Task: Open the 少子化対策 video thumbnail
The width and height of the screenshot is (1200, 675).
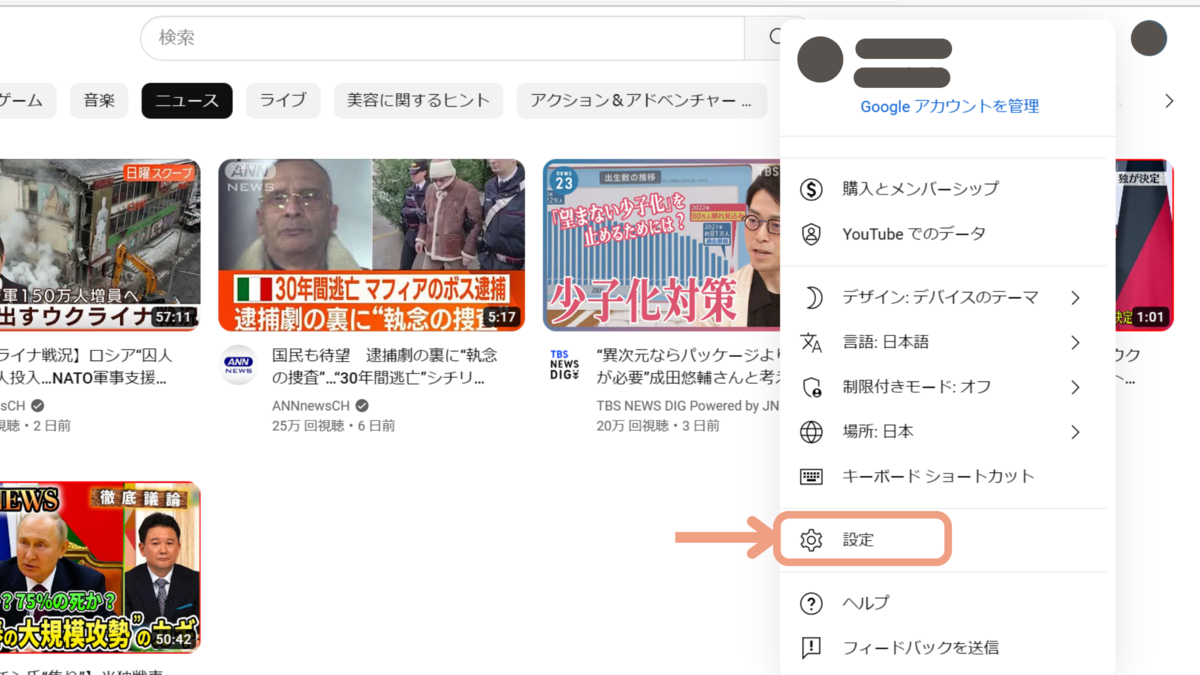Action: click(x=662, y=245)
